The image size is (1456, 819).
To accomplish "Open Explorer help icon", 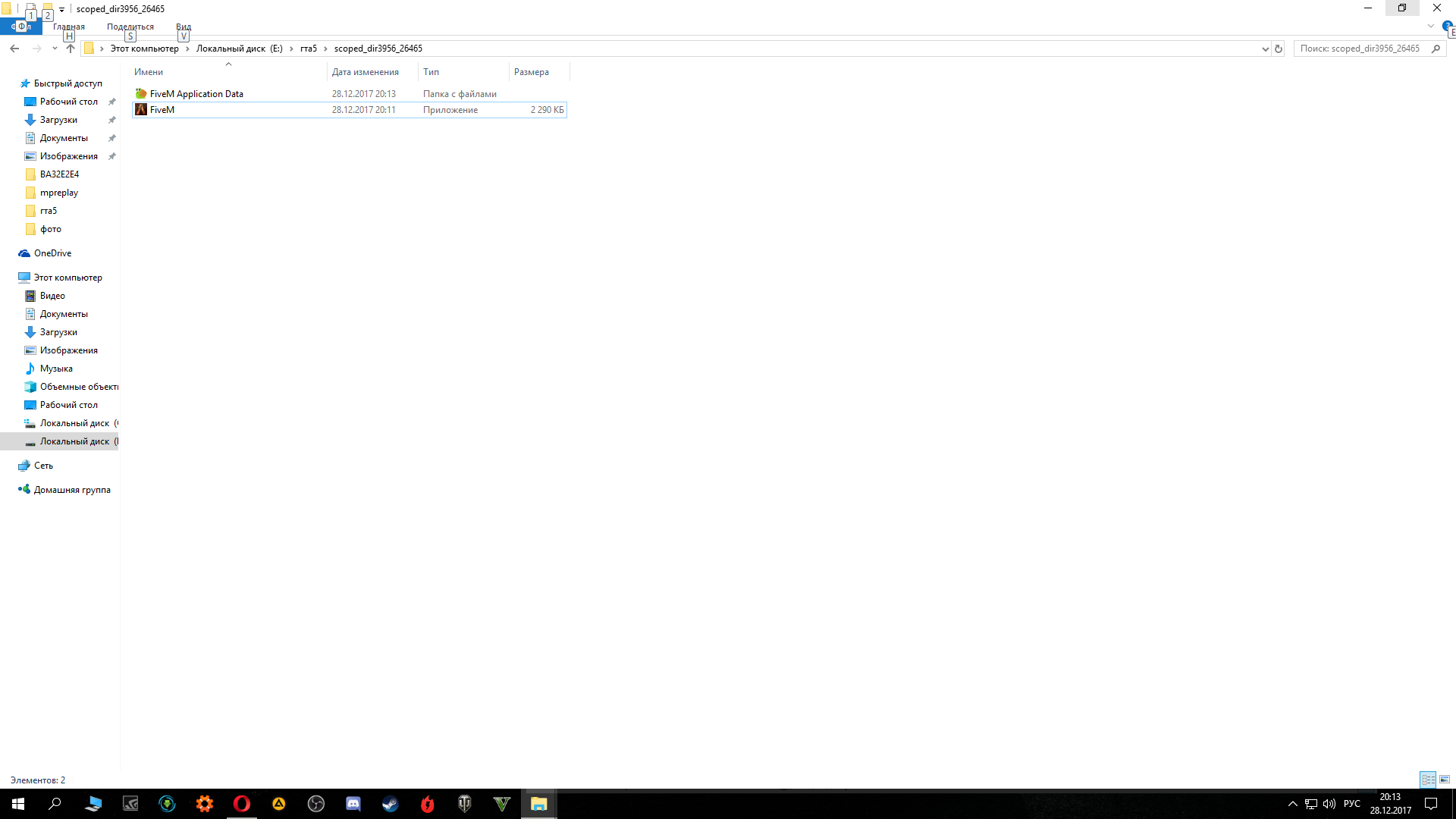I will click(x=1447, y=26).
